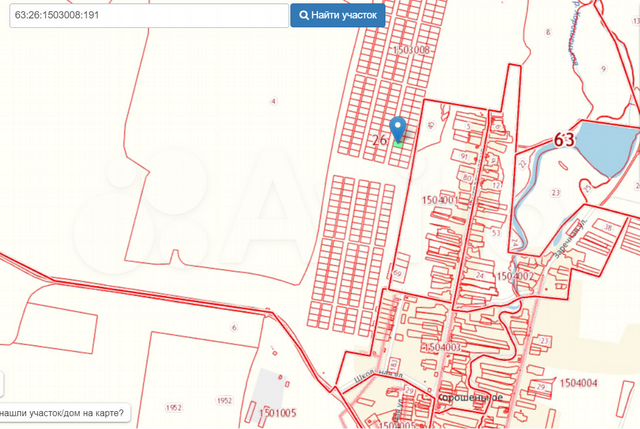The height and width of the screenshot is (429, 640).
Task: Open 'нашли участок/дом на карте?' prompt
Action: 64,413
